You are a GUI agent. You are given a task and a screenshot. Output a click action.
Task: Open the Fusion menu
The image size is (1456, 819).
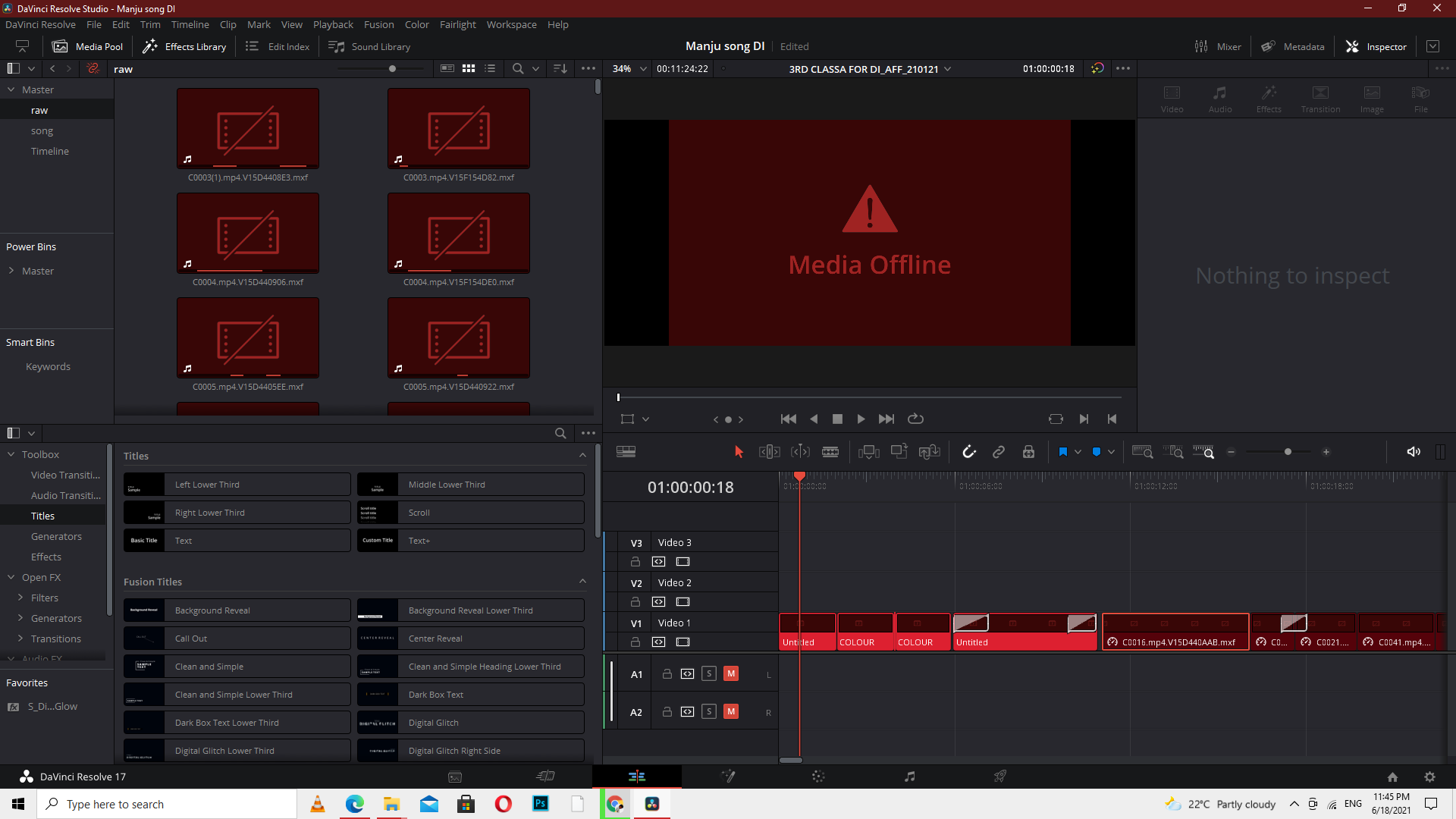coord(378,24)
